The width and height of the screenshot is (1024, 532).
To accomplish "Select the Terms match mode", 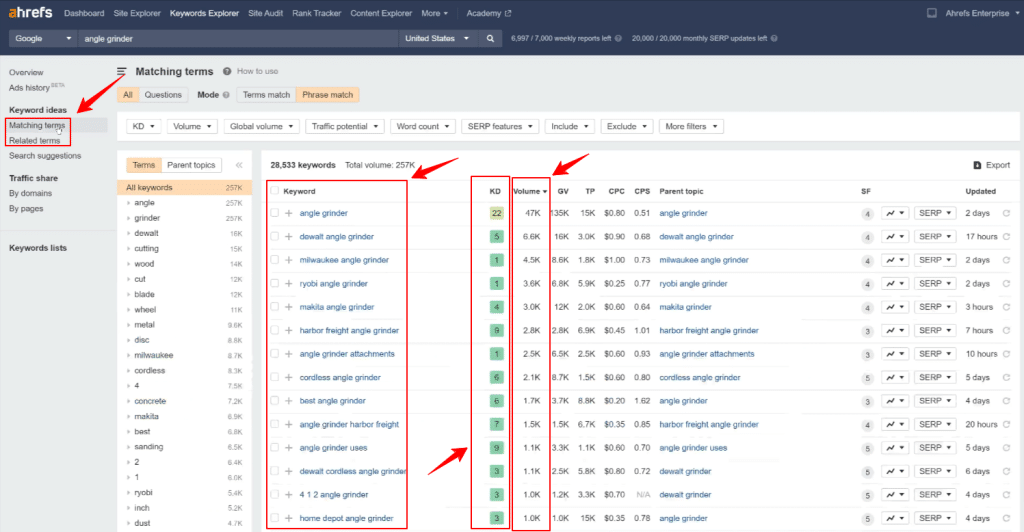I will (266, 95).
